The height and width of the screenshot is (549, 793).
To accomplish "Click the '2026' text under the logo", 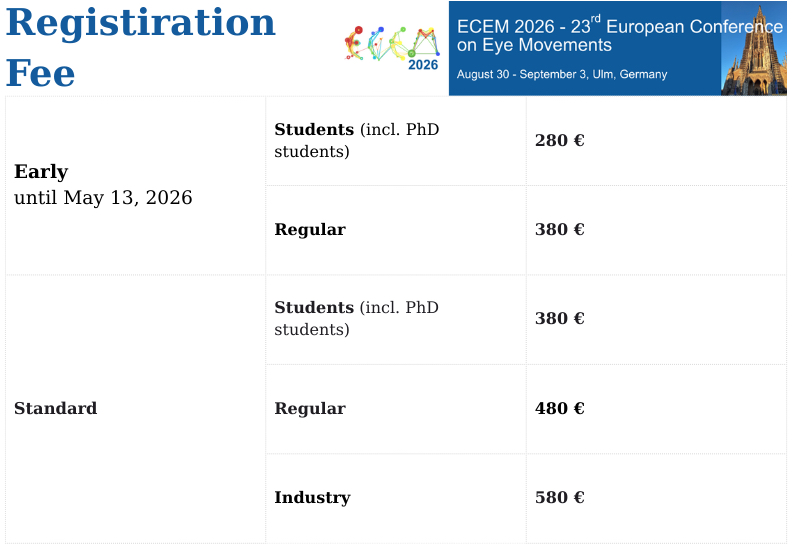I will (x=423, y=65).
